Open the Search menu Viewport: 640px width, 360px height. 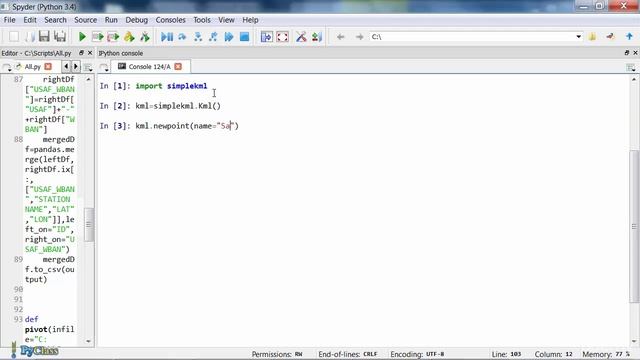[x=55, y=20]
